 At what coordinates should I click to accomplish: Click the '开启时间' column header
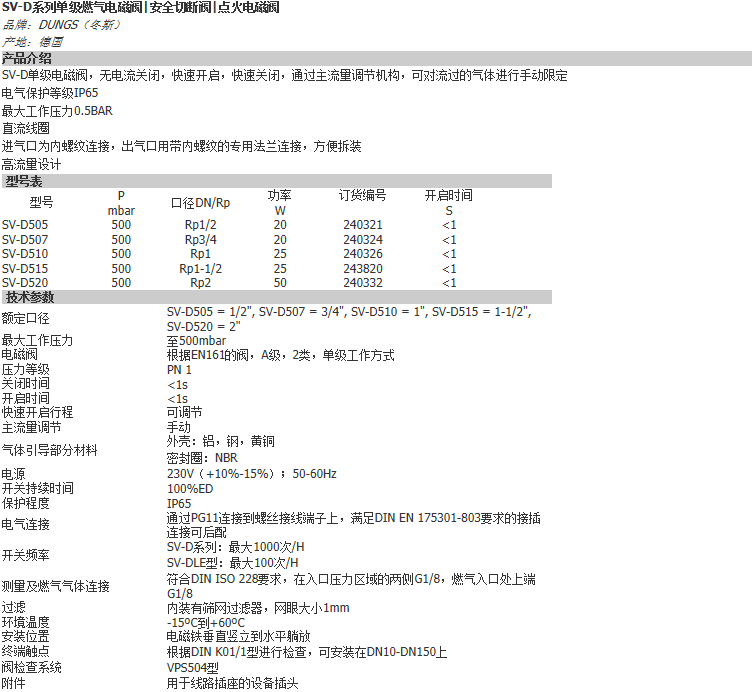449,195
